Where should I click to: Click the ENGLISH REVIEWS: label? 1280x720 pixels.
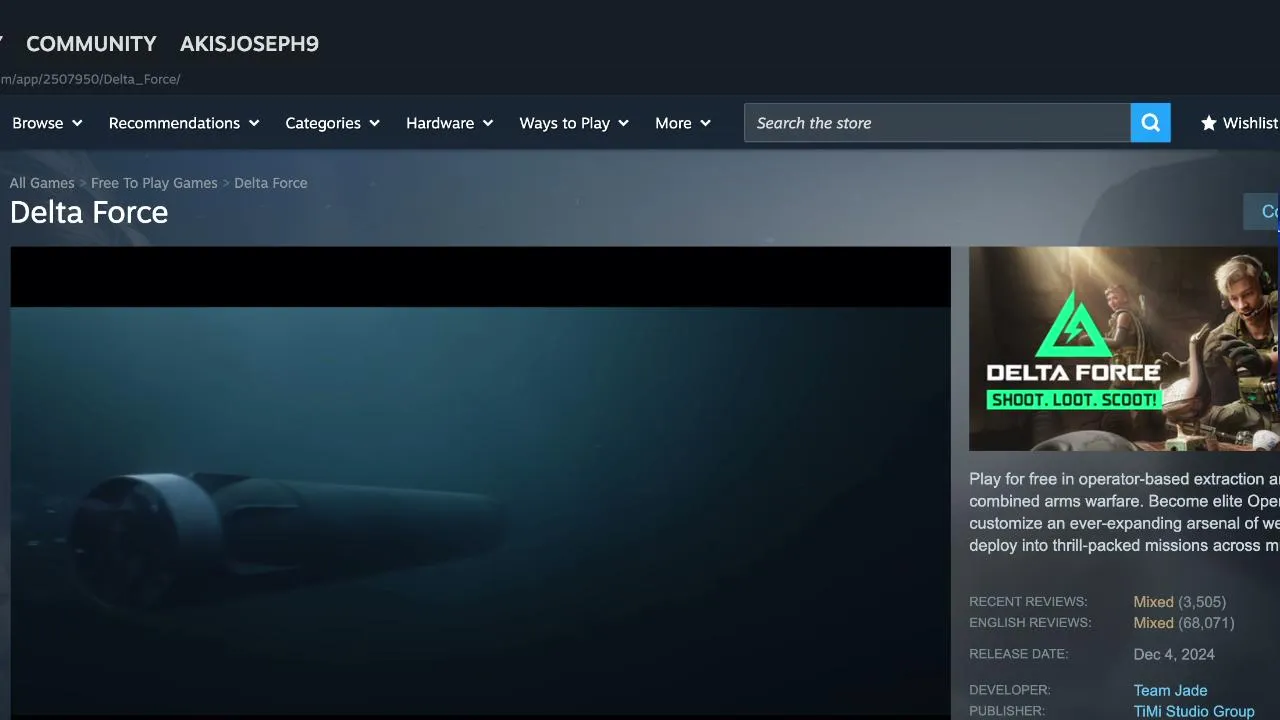pos(1030,623)
